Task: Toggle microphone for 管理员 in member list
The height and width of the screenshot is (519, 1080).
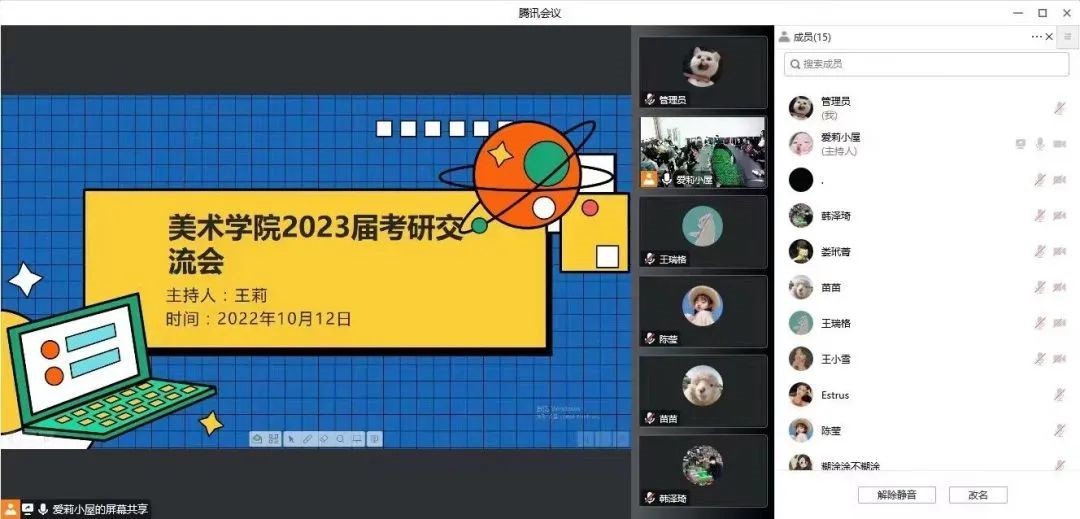Action: pyautogui.click(x=1059, y=108)
